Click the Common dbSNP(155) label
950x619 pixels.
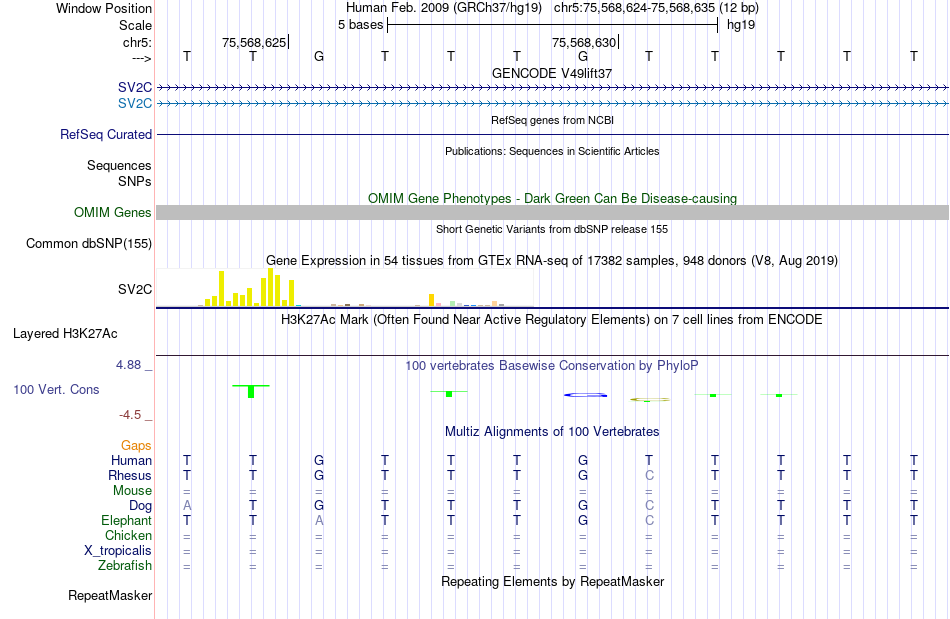tap(88, 243)
